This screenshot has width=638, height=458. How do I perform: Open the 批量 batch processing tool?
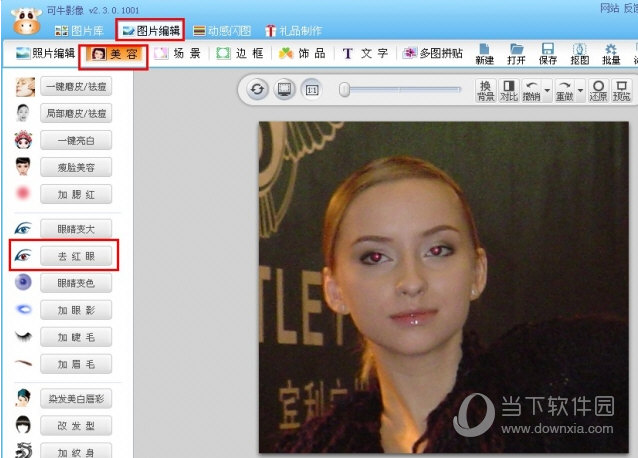[611, 53]
